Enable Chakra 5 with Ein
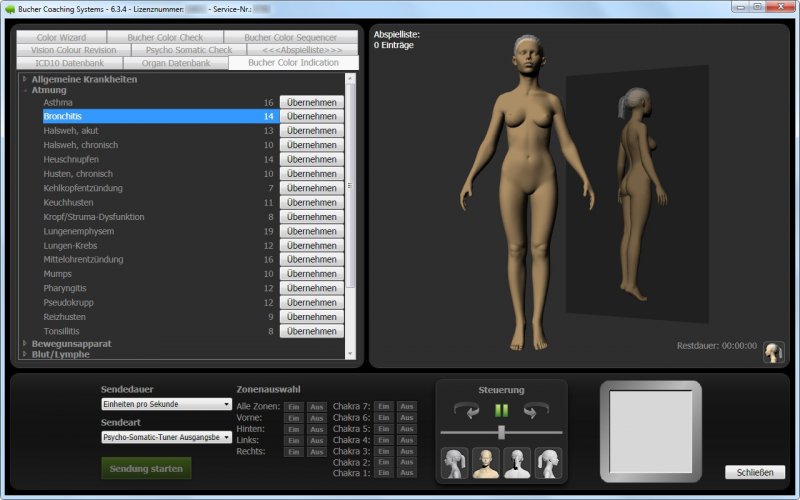Screen dimensions: 800x500 click(384, 429)
